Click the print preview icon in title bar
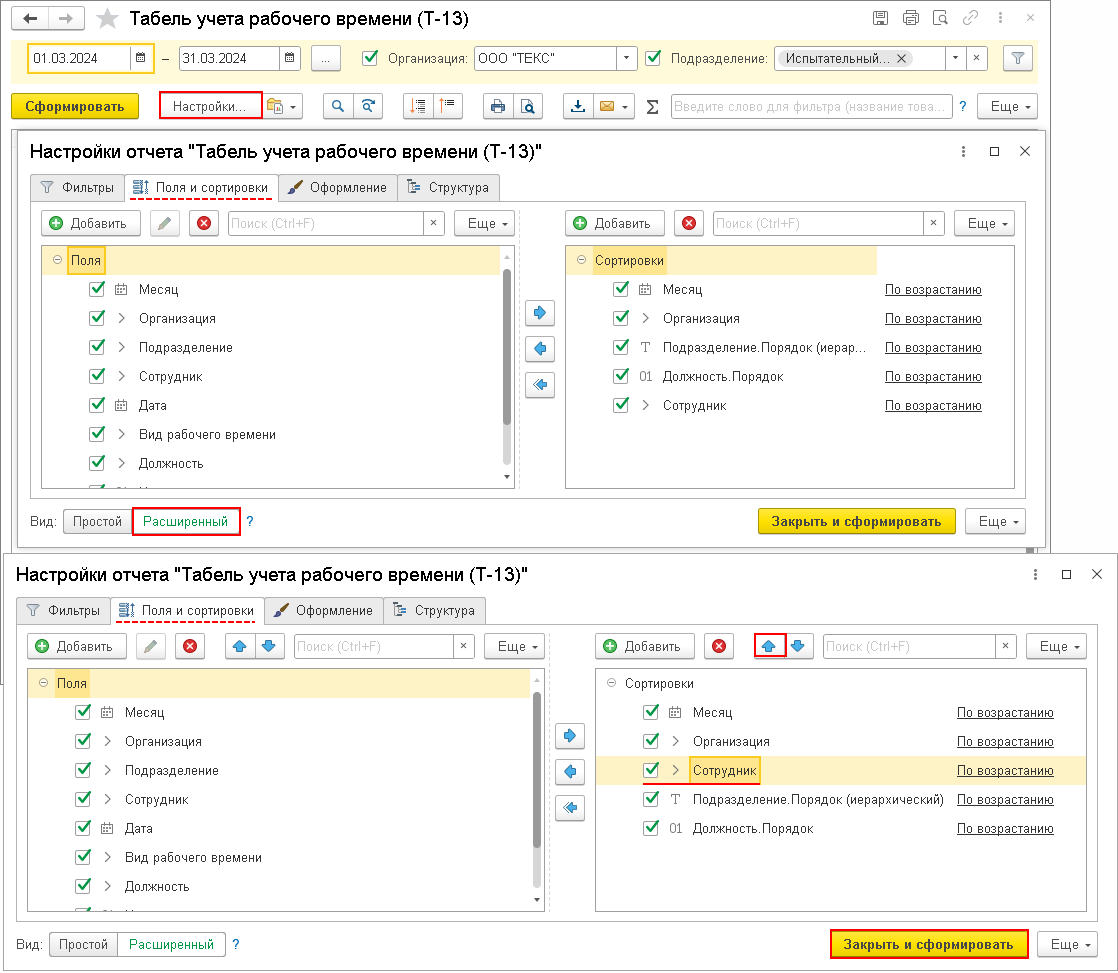The width and height of the screenshot is (1118, 973). (940, 18)
